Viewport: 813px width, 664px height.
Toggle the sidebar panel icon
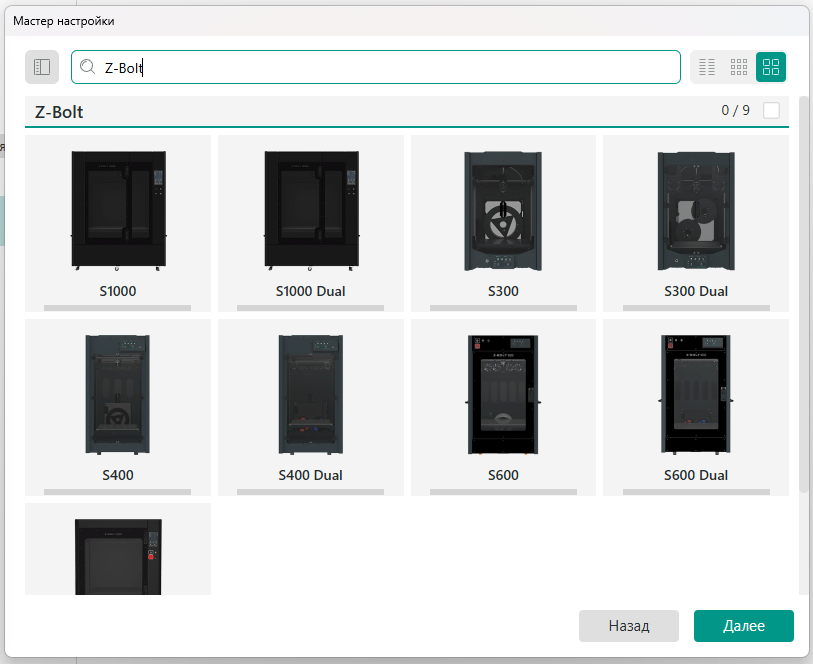pyautogui.click(x=42, y=67)
